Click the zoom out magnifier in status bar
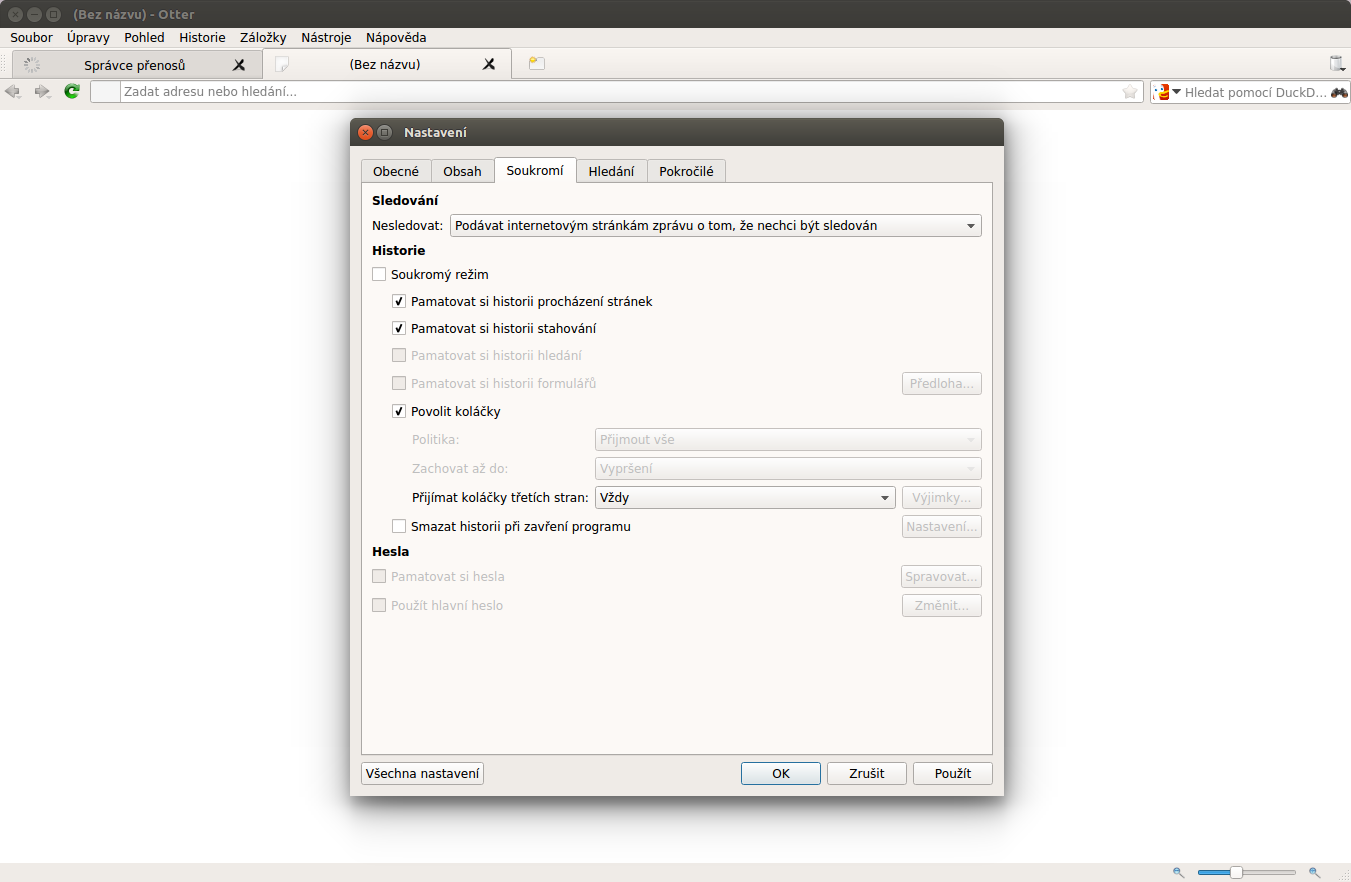Screen dimensions: 1351x882 (1179, 872)
